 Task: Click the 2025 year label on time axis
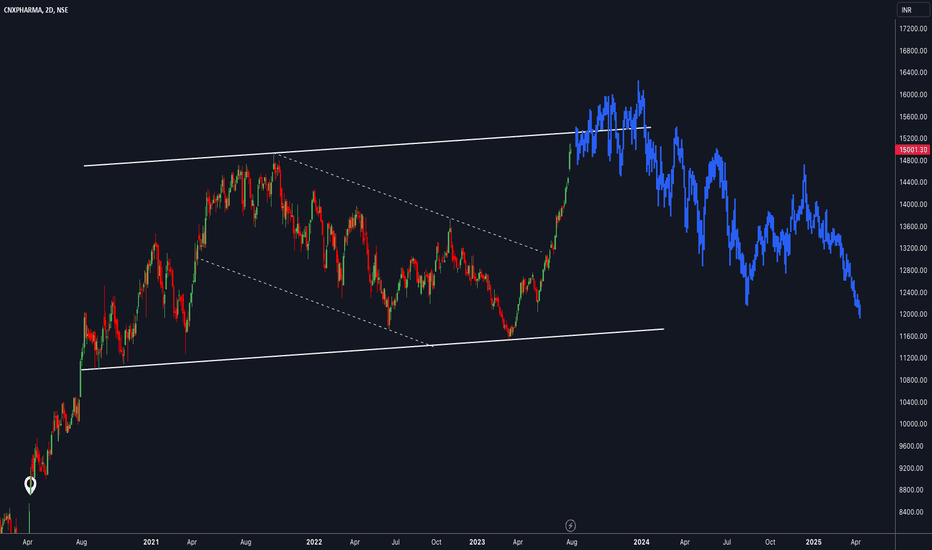point(813,542)
